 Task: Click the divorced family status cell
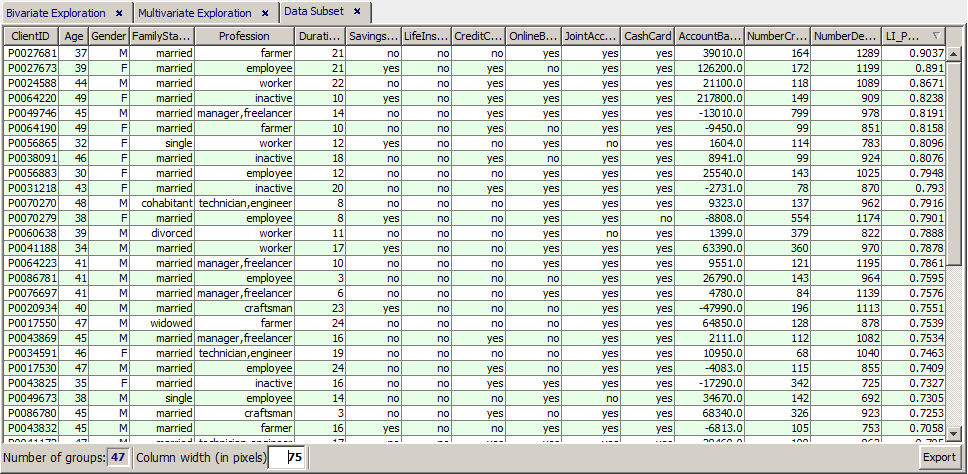click(x=162, y=233)
